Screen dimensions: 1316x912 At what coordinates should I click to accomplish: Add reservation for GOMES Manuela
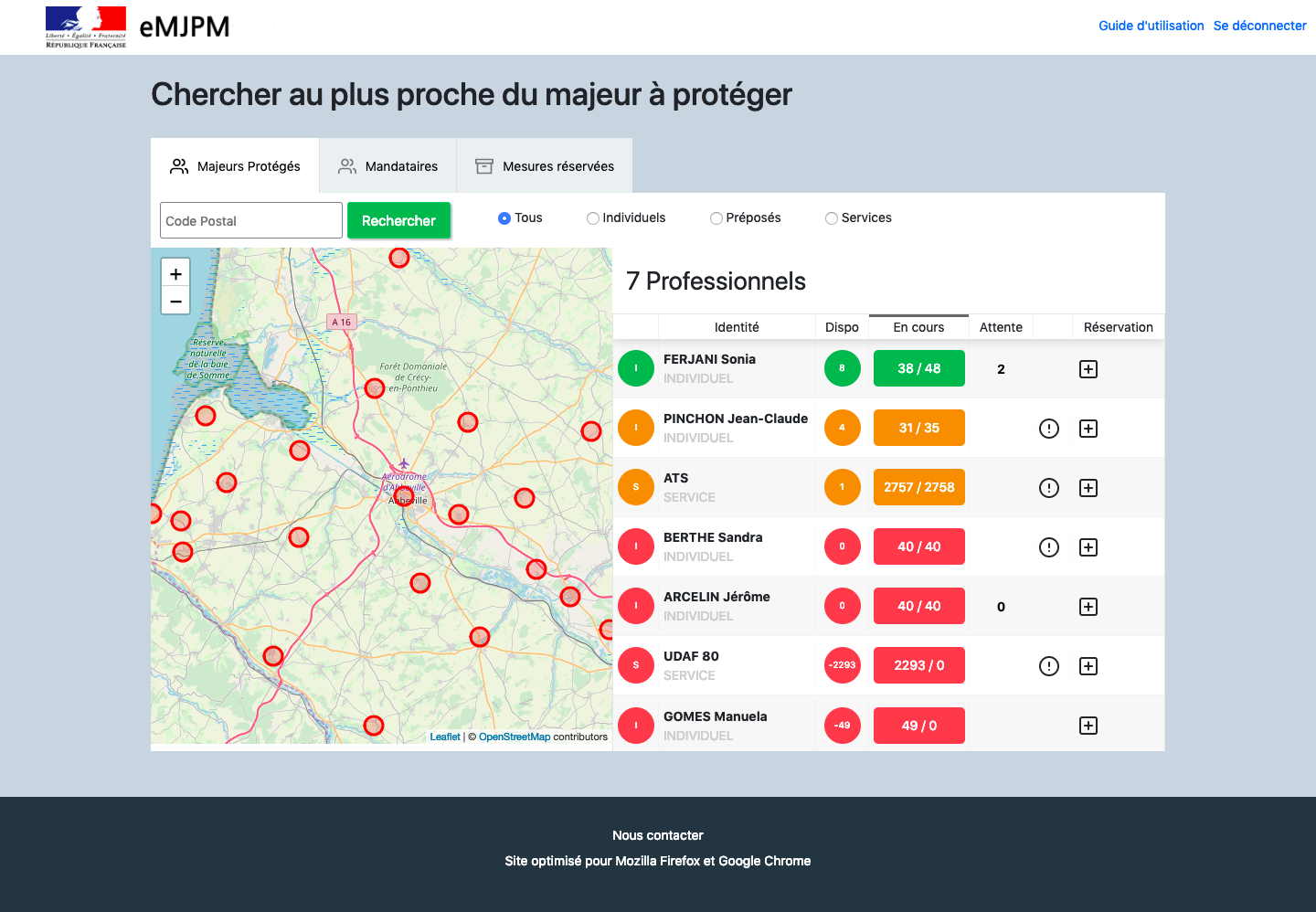1088,726
